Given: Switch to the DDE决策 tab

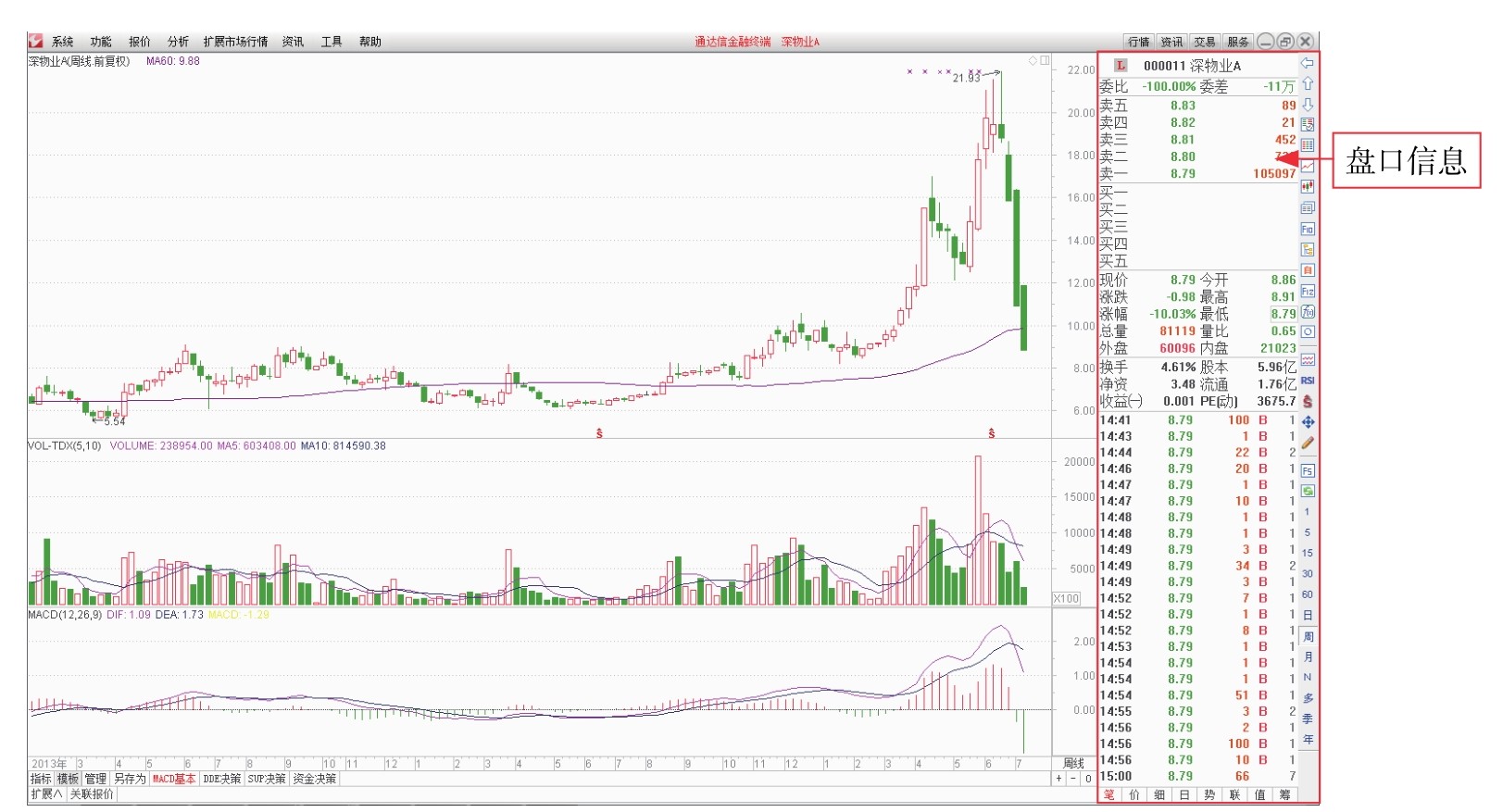Looking at the screenshot, I should pos(221,780).
